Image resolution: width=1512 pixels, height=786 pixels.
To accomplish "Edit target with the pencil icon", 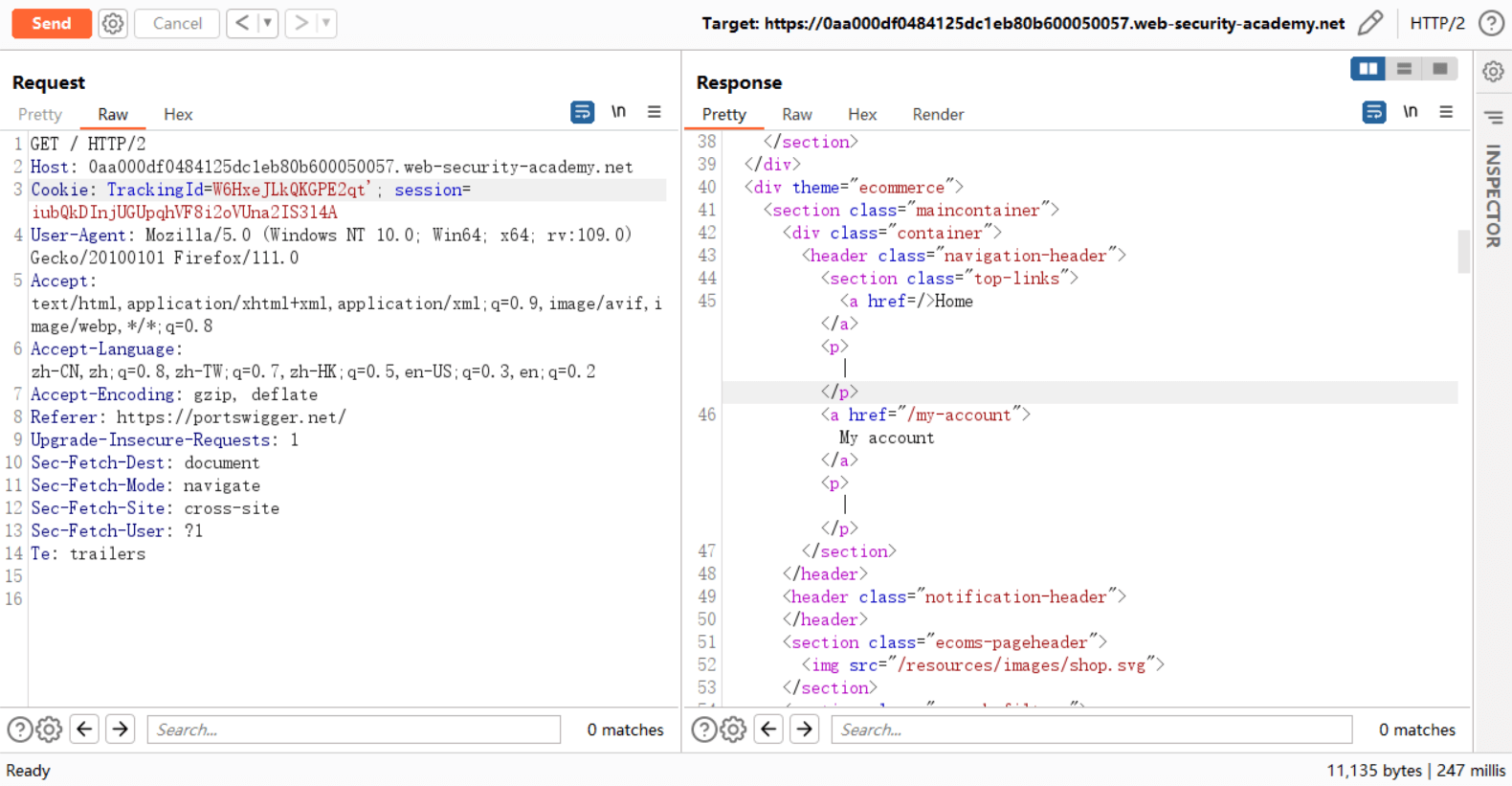I will pos(1370,23).
